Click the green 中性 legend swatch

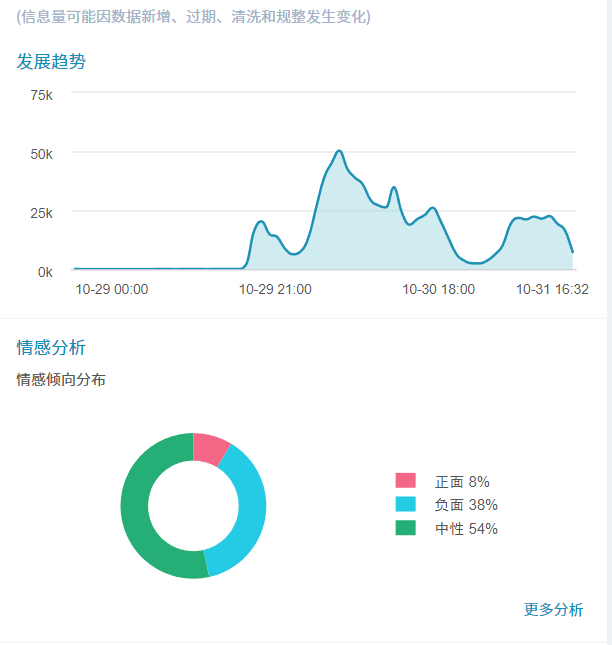pyautogui.click(x=405, y=528)
